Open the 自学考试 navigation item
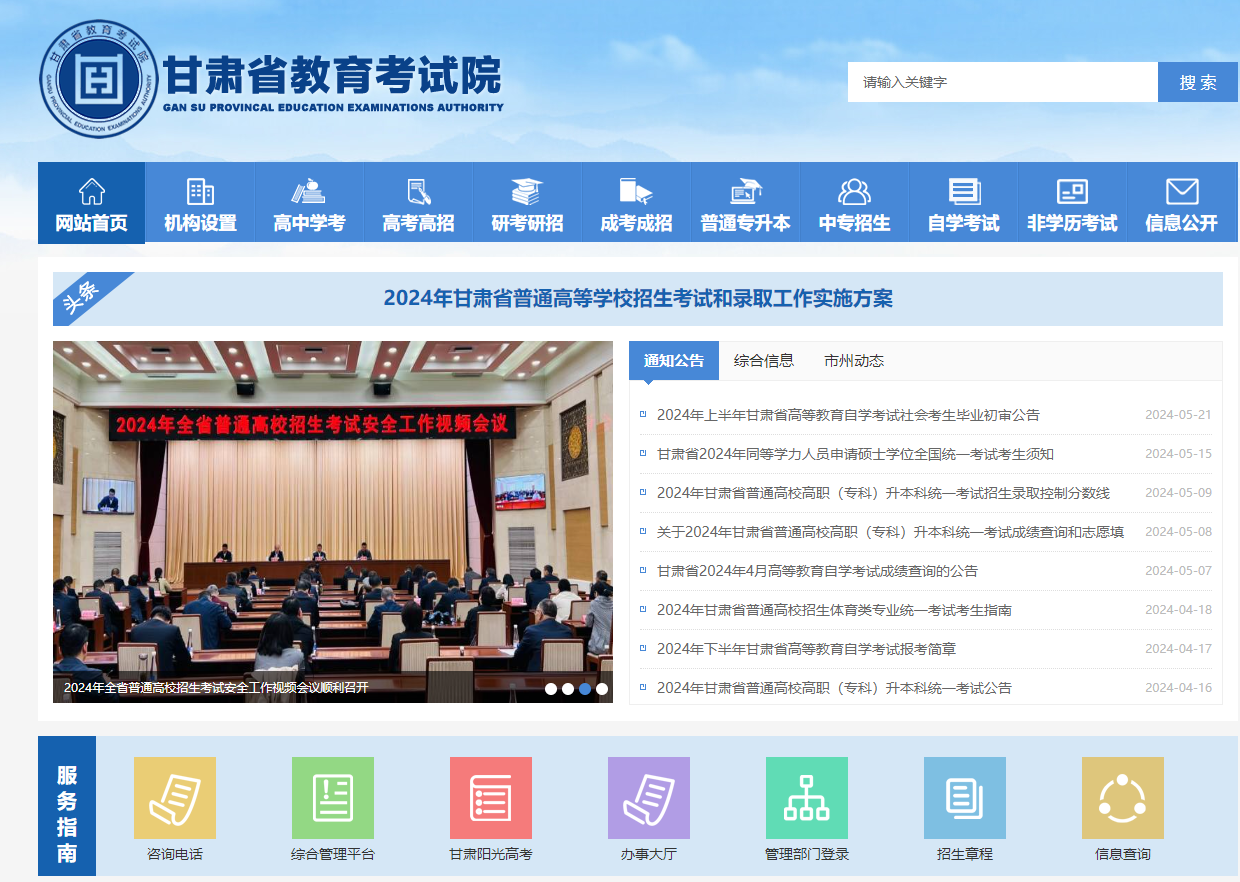Viewport: 1240px width, 882px height. [x=964, y=204]
